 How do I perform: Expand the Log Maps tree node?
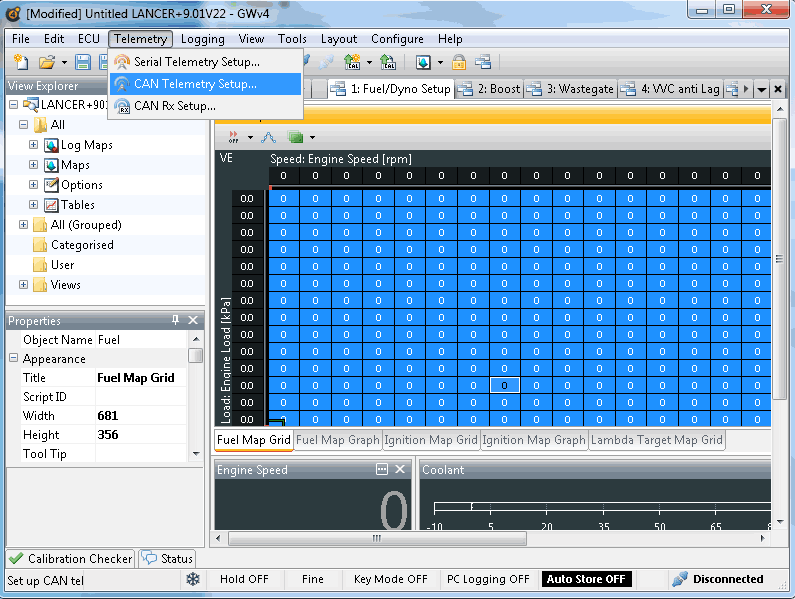(33, 145)
